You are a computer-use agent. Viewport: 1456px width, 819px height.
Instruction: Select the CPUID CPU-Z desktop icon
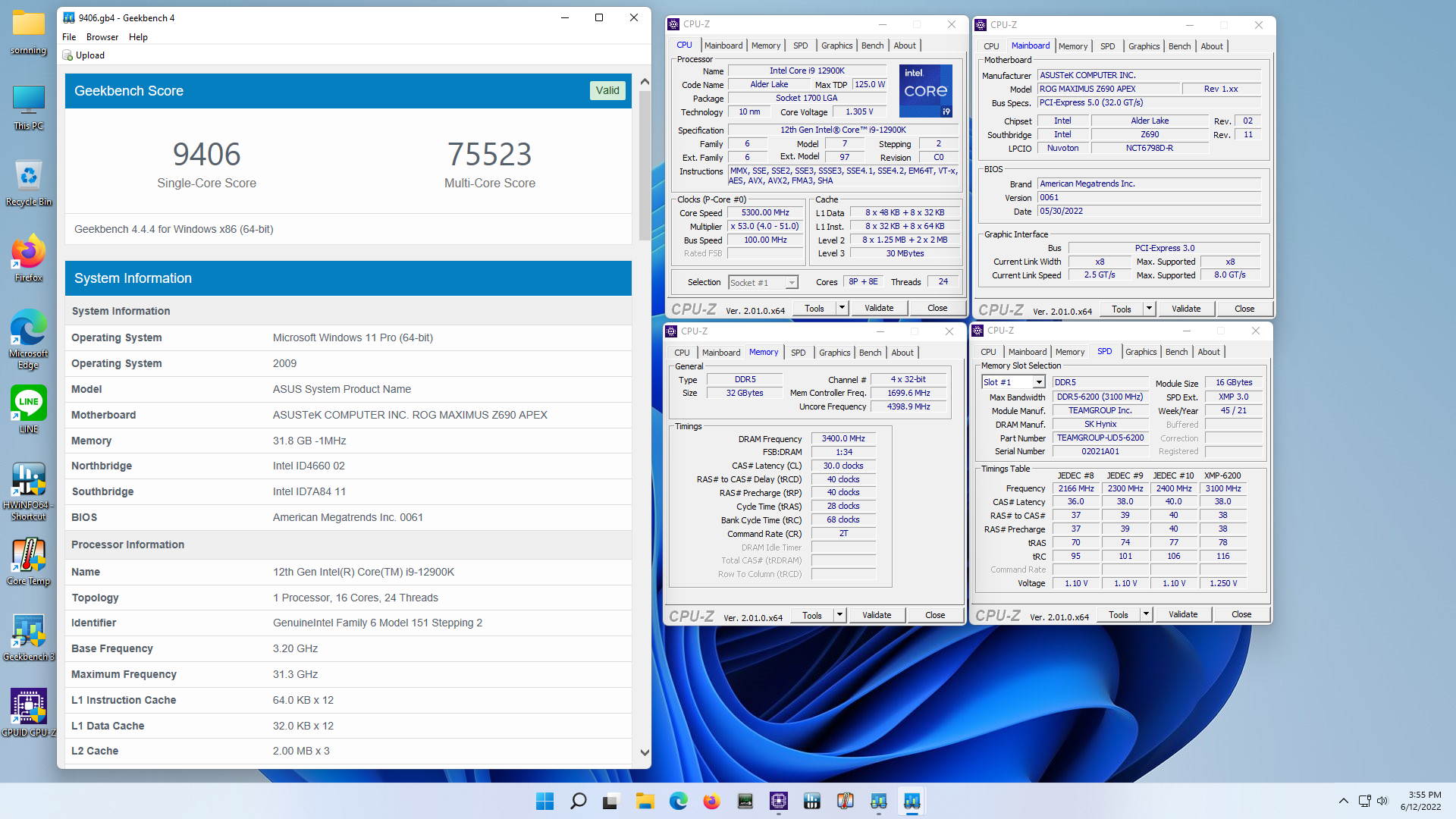pos(28,713)
